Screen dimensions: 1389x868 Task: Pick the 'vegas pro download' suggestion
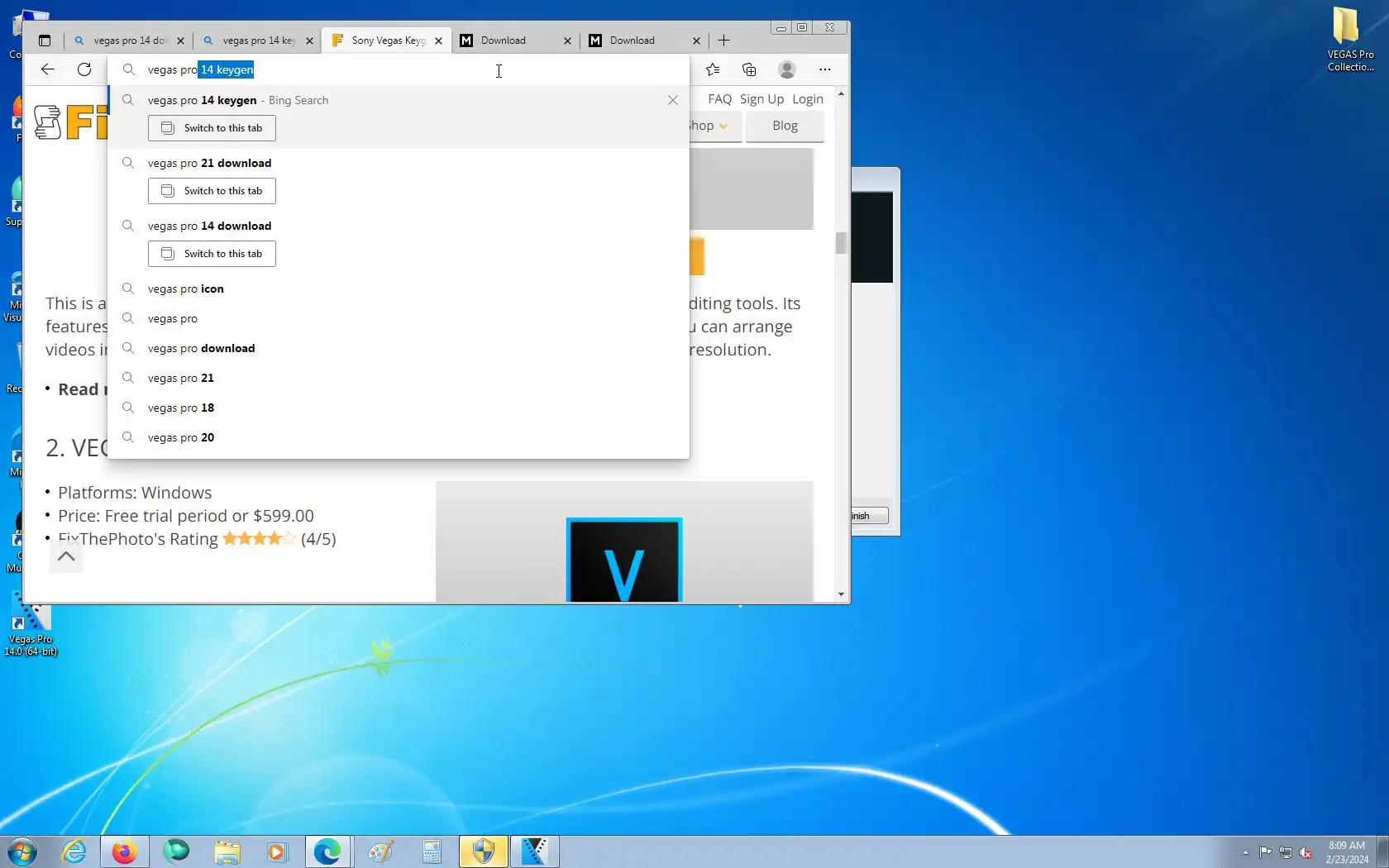point(399,348)
